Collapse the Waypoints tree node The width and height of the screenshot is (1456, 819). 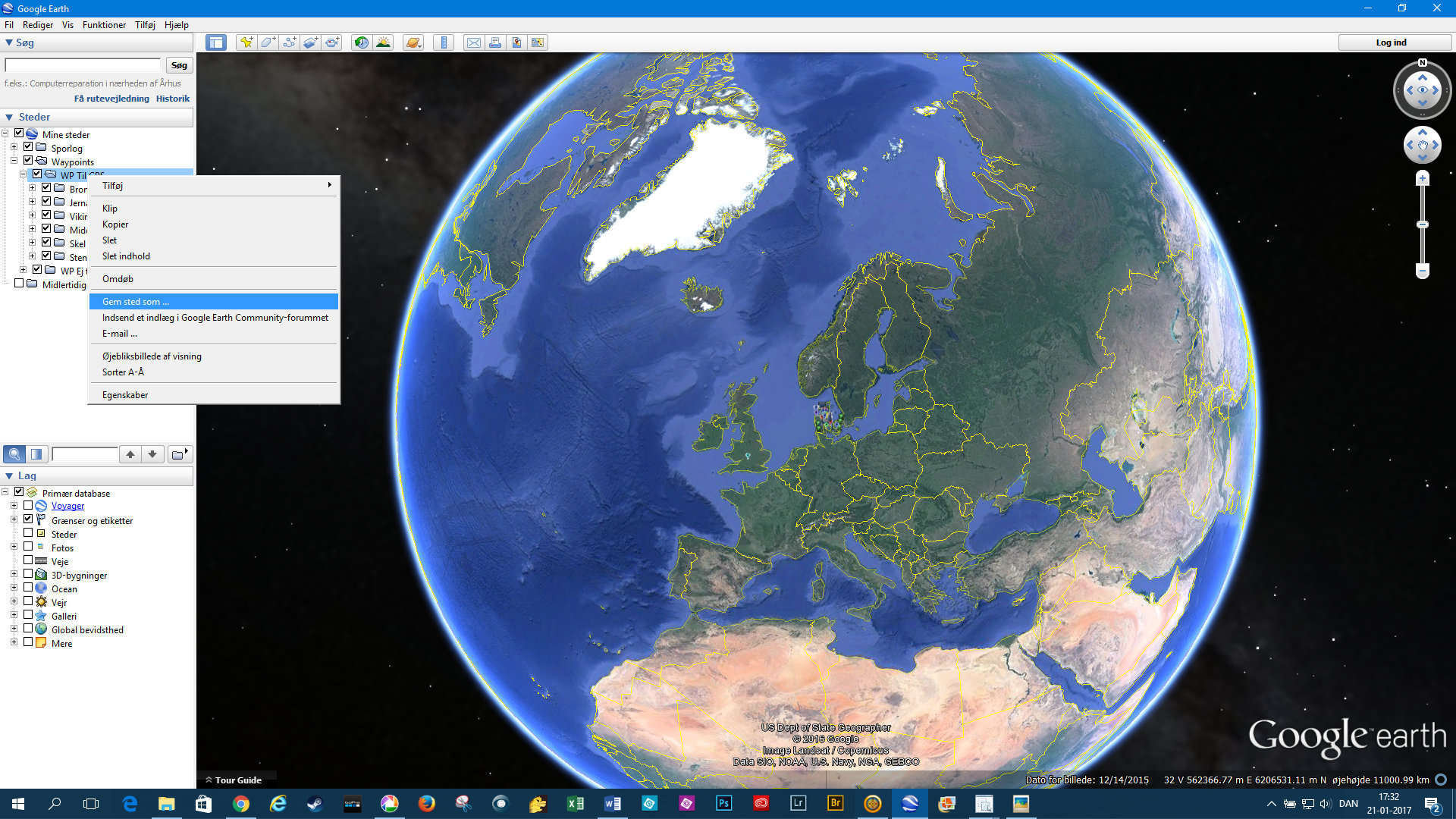click(14, 161)
